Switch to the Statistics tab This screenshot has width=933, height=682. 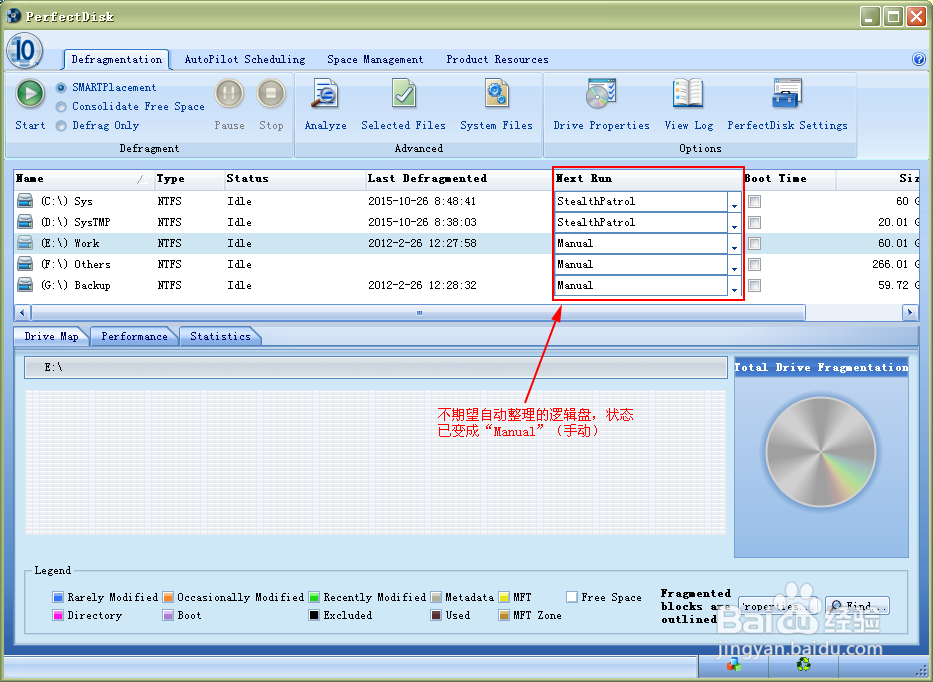(x=220, y=336)
